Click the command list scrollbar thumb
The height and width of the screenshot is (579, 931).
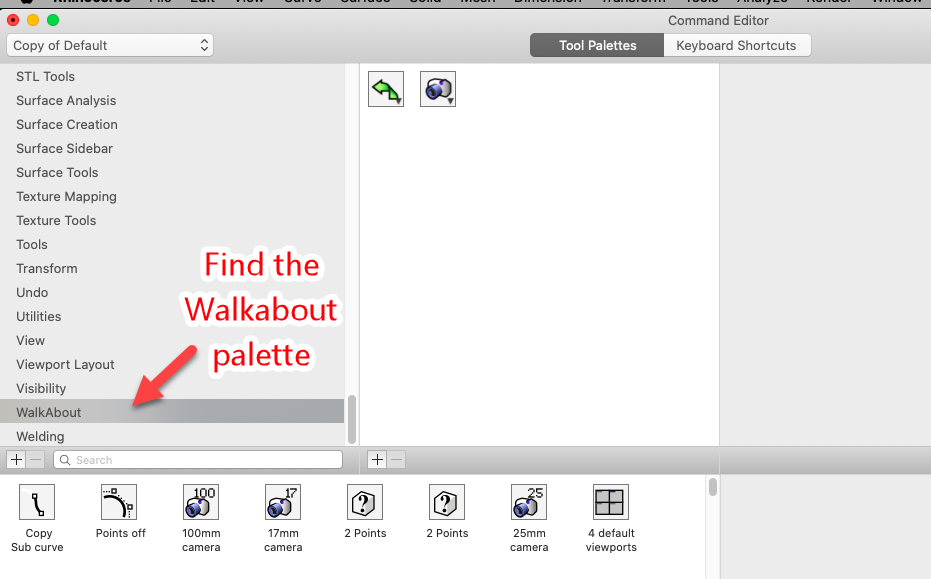point(712,487)
